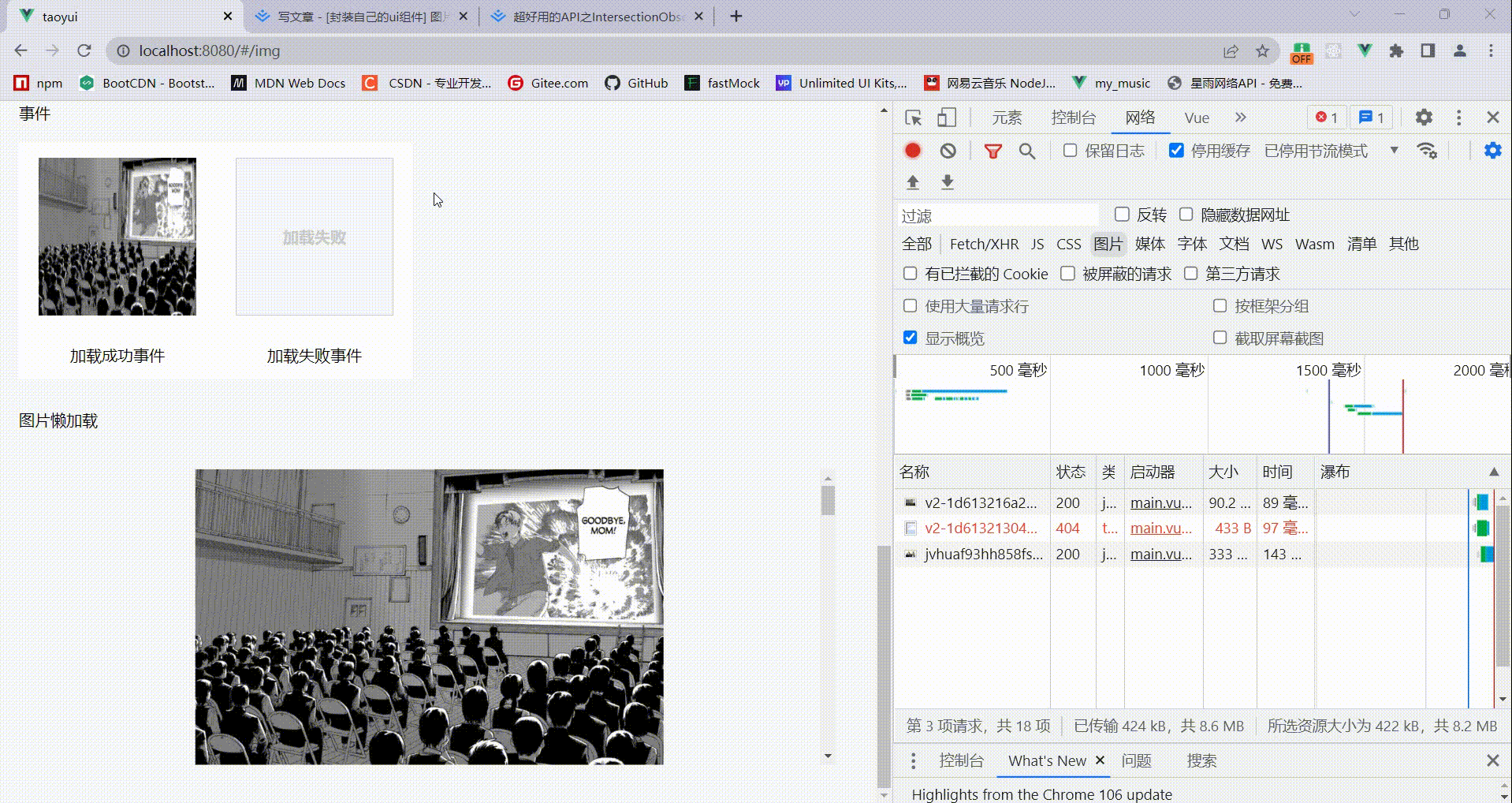Open a new browser tab
Screen dimensions: 1512x803
click(x=736, y=16)
